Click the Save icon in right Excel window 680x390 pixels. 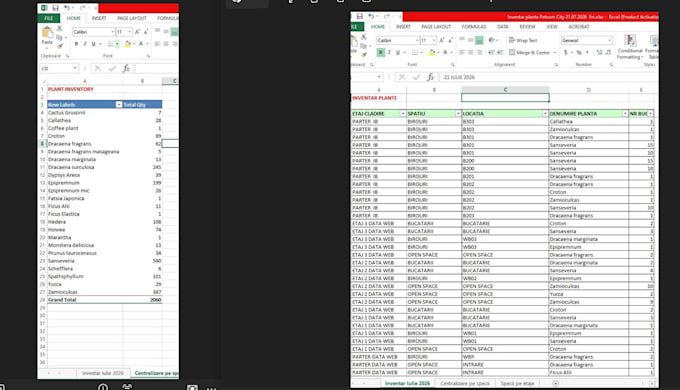[x=360, y=16]
